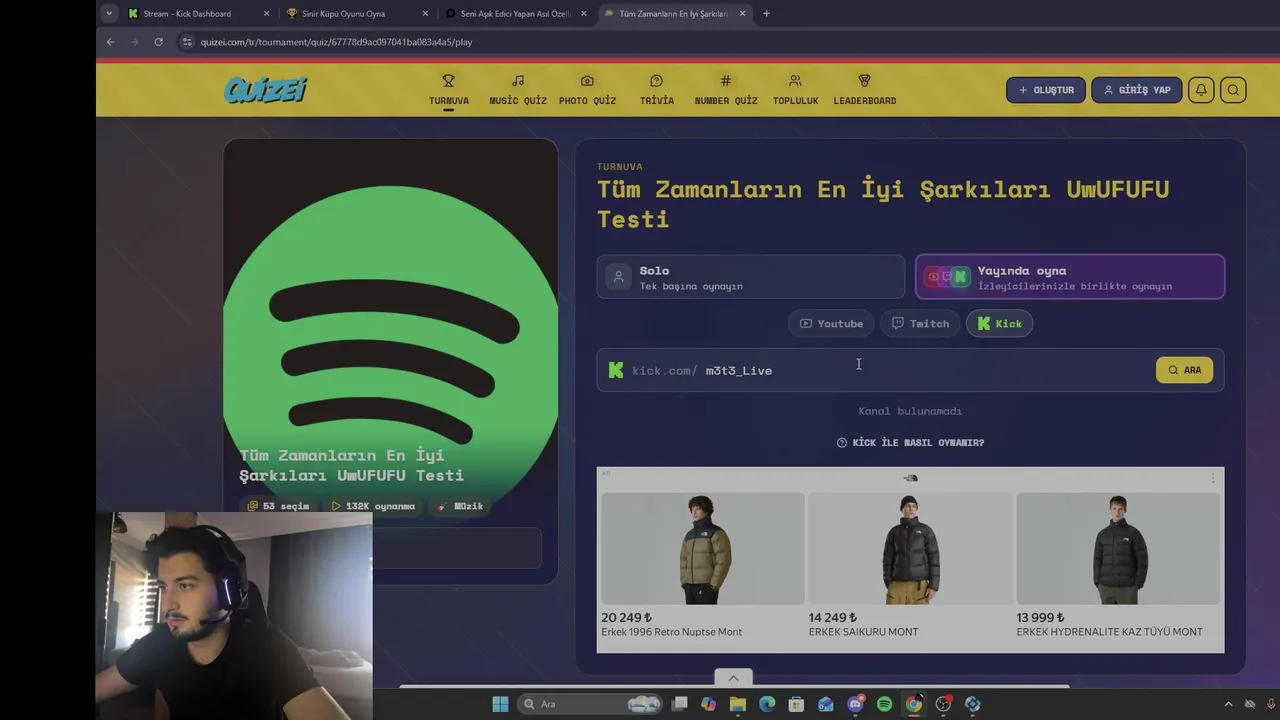Click the 132K oynanma play count
The height and width of the screenshot is (720, 1280).
coord(372,506)
